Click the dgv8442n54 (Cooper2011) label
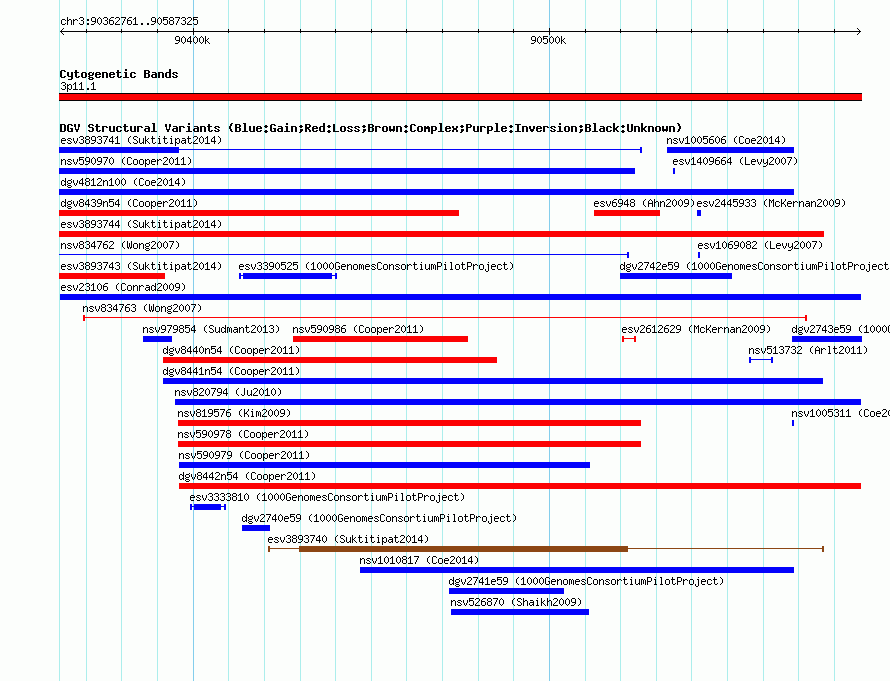The width and height of the screenshot is (890, 681). pos(247,476)
